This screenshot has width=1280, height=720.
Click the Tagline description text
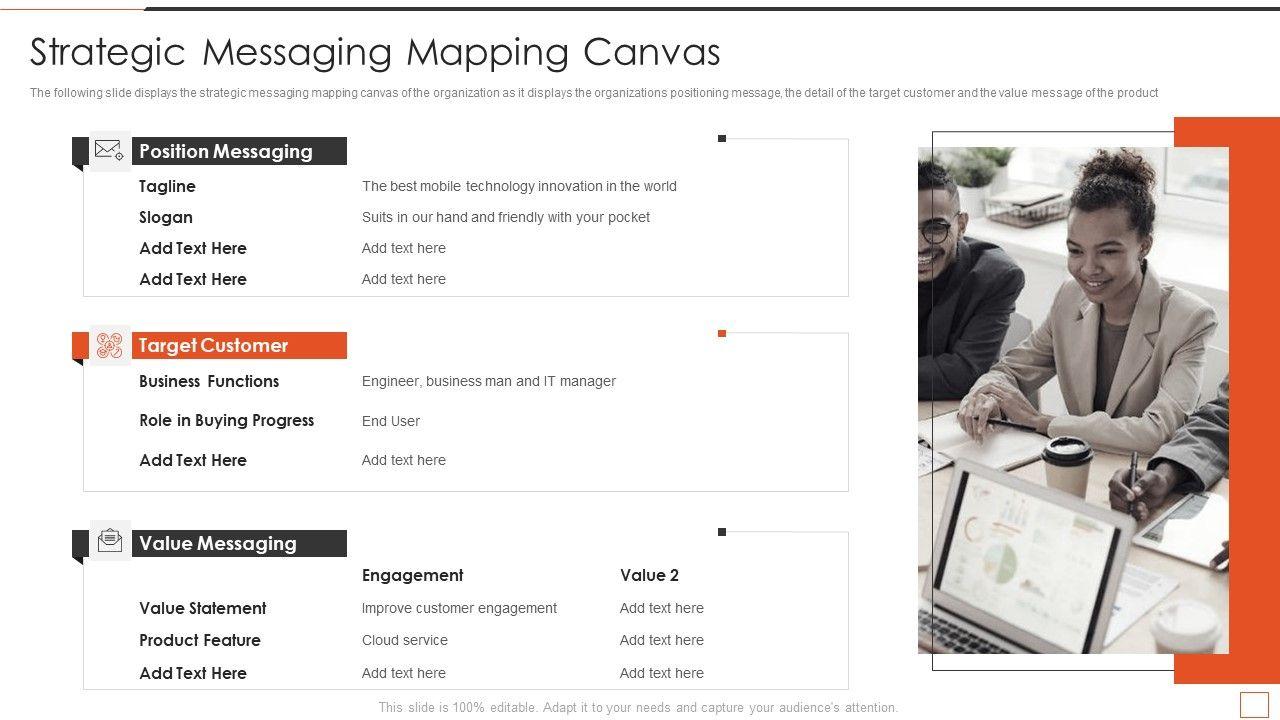(x=519, y=186)
